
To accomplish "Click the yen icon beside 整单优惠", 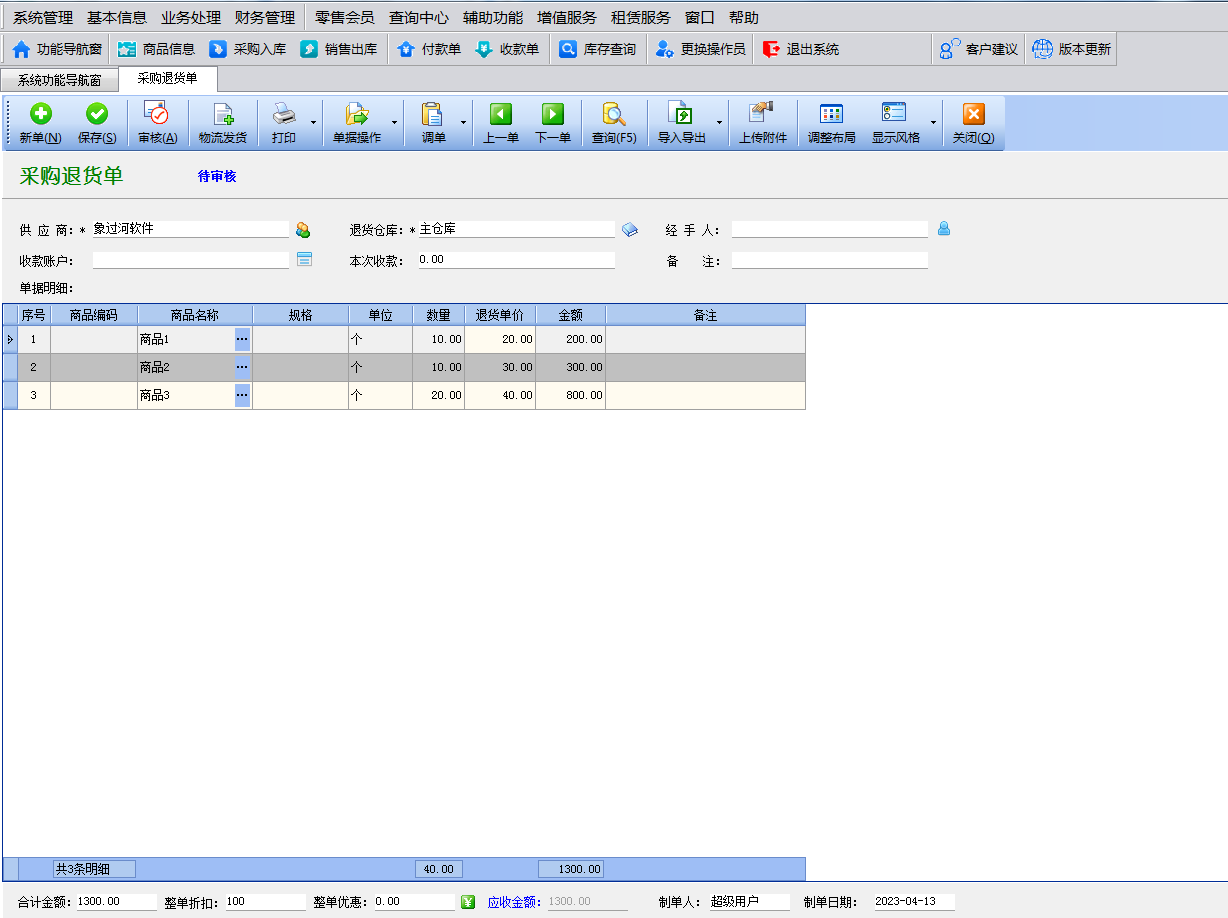I will pyautogui.click(x=468, y=902).
